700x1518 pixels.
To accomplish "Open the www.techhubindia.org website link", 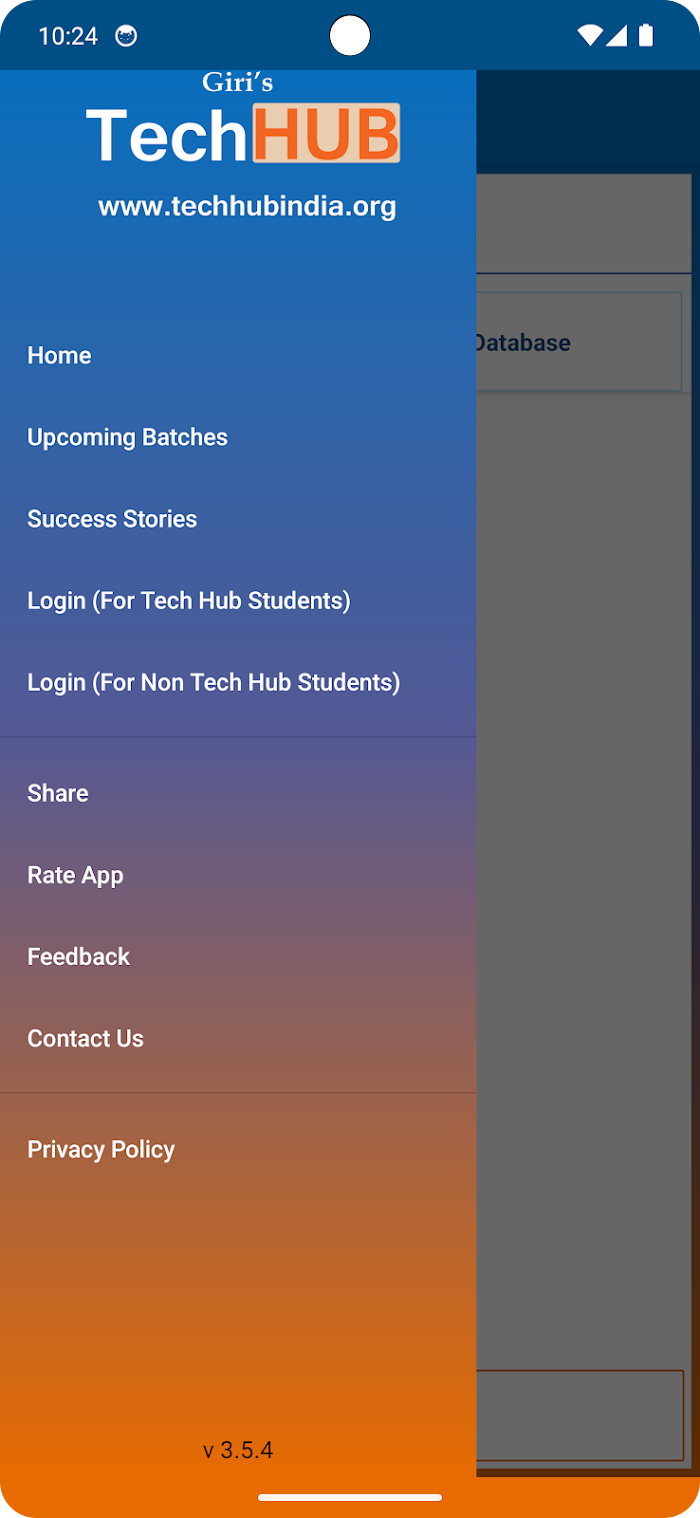I will [x=247, y=207].
